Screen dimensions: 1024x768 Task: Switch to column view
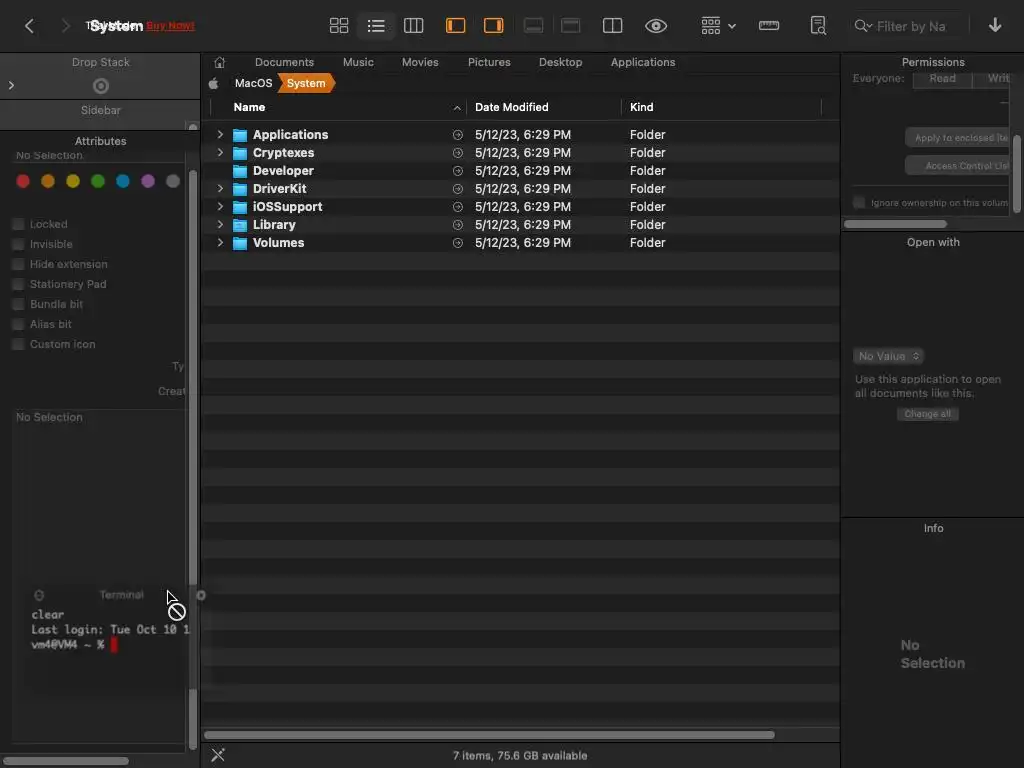413,26
